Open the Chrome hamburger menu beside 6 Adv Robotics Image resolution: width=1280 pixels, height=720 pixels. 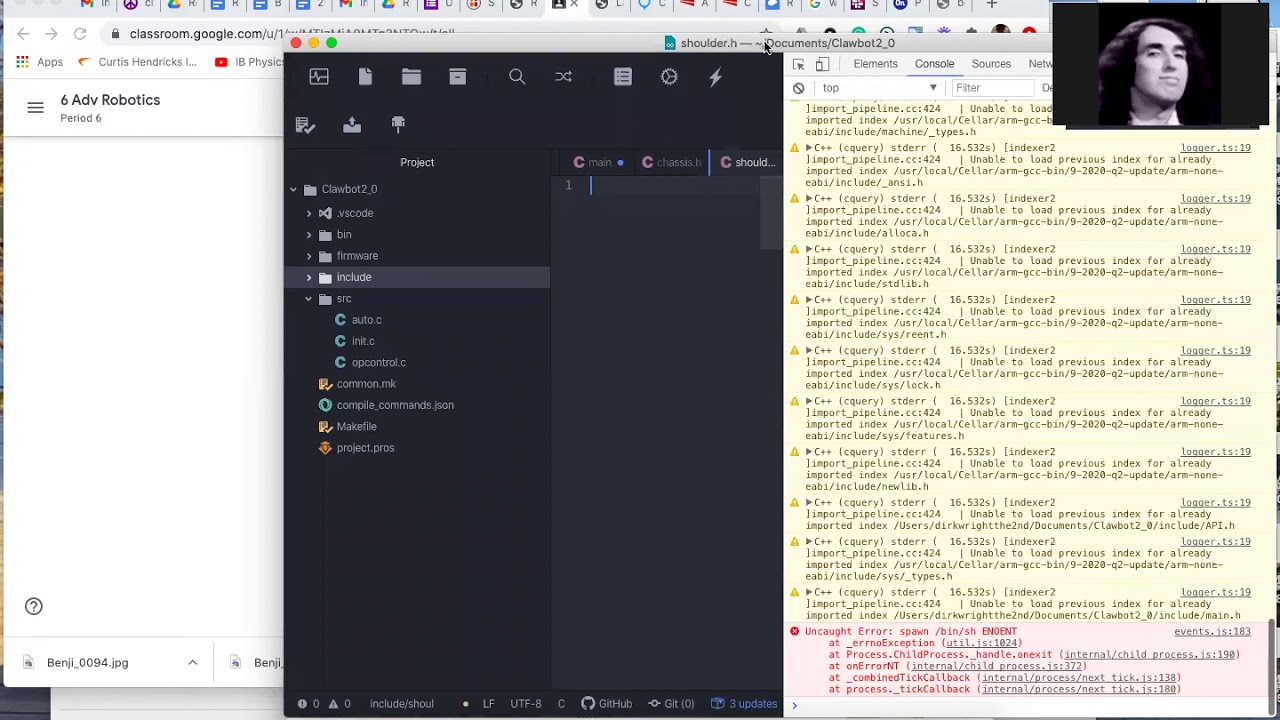[35, 108]
